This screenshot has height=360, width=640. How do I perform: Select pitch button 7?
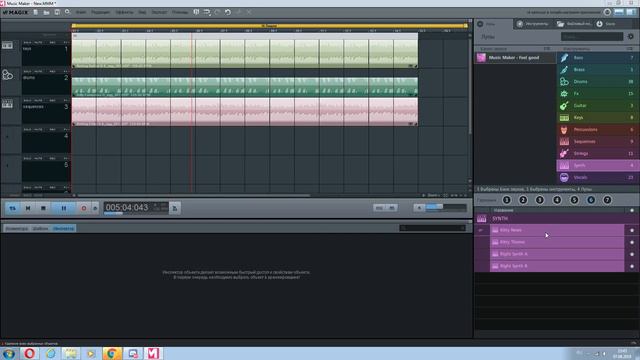tap(607, 200)
